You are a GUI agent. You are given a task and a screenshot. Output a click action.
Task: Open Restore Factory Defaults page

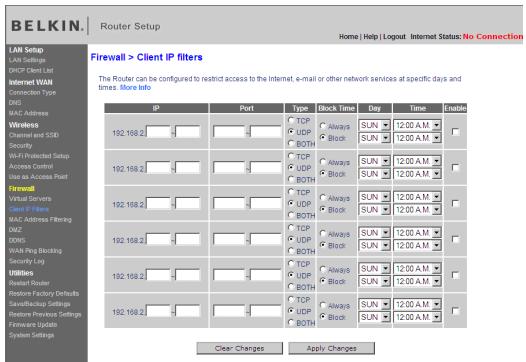pos(44,293)
